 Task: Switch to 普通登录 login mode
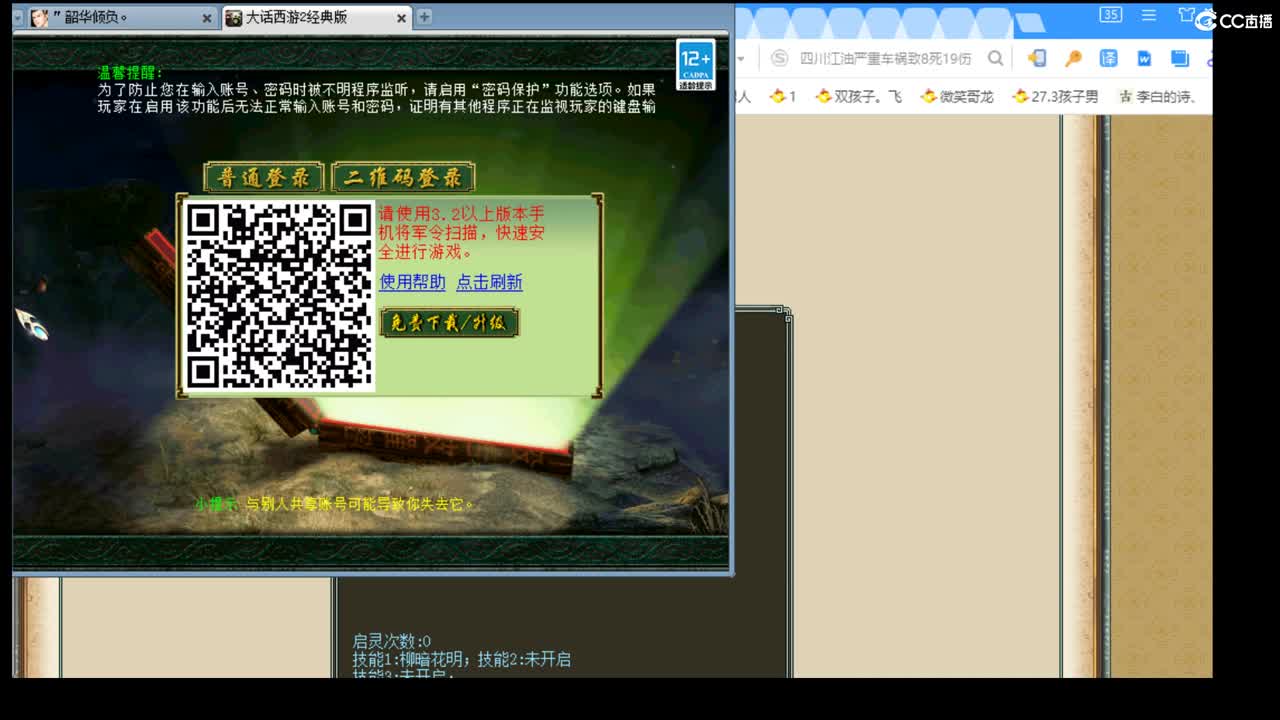264,178
